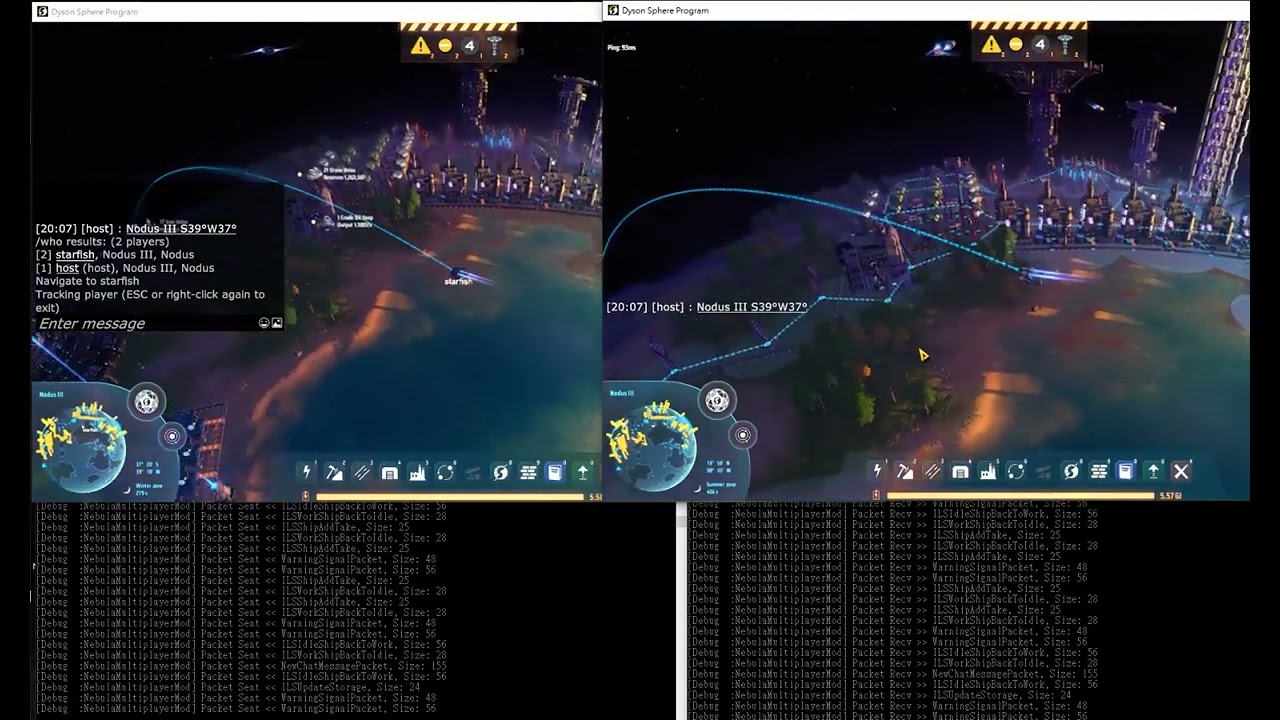The width and height of the screenshot is (1280, 720).
Task: Click host player link in chat
Action: point(67,268)
